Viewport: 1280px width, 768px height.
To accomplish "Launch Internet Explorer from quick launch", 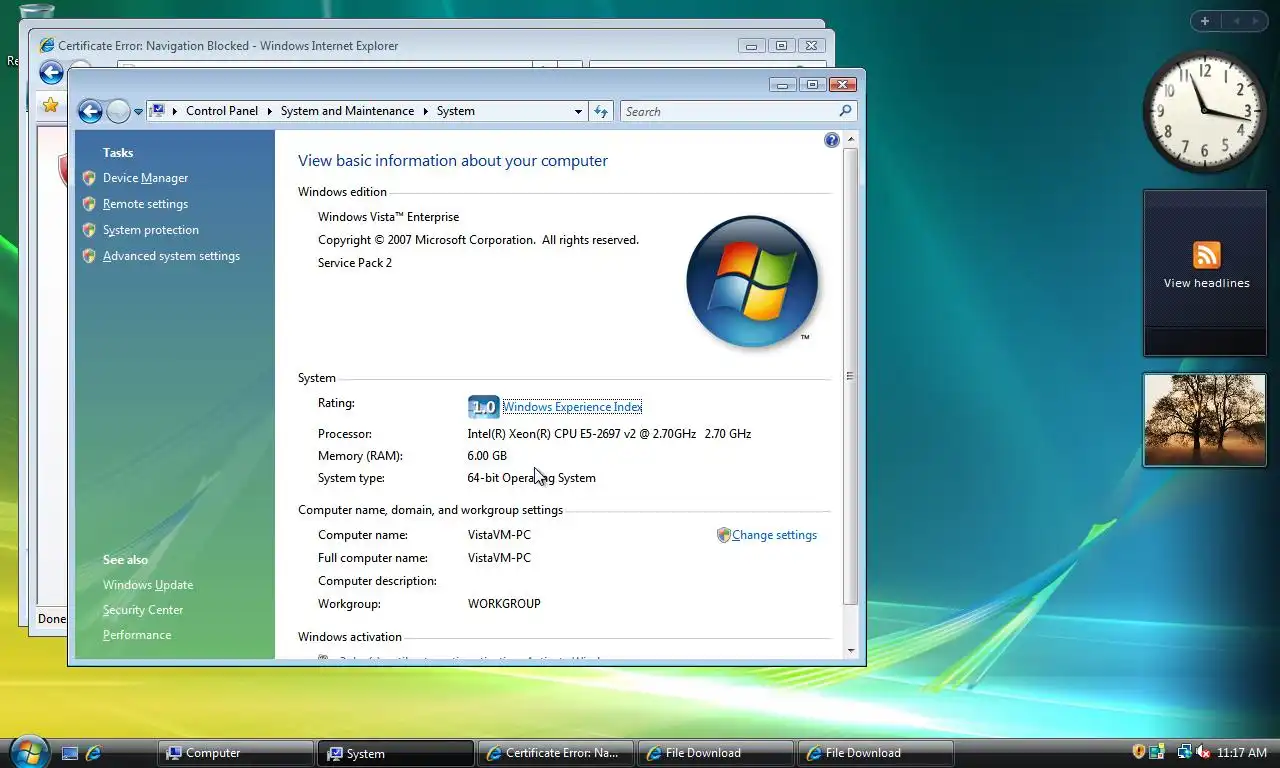I will point(94,753).
